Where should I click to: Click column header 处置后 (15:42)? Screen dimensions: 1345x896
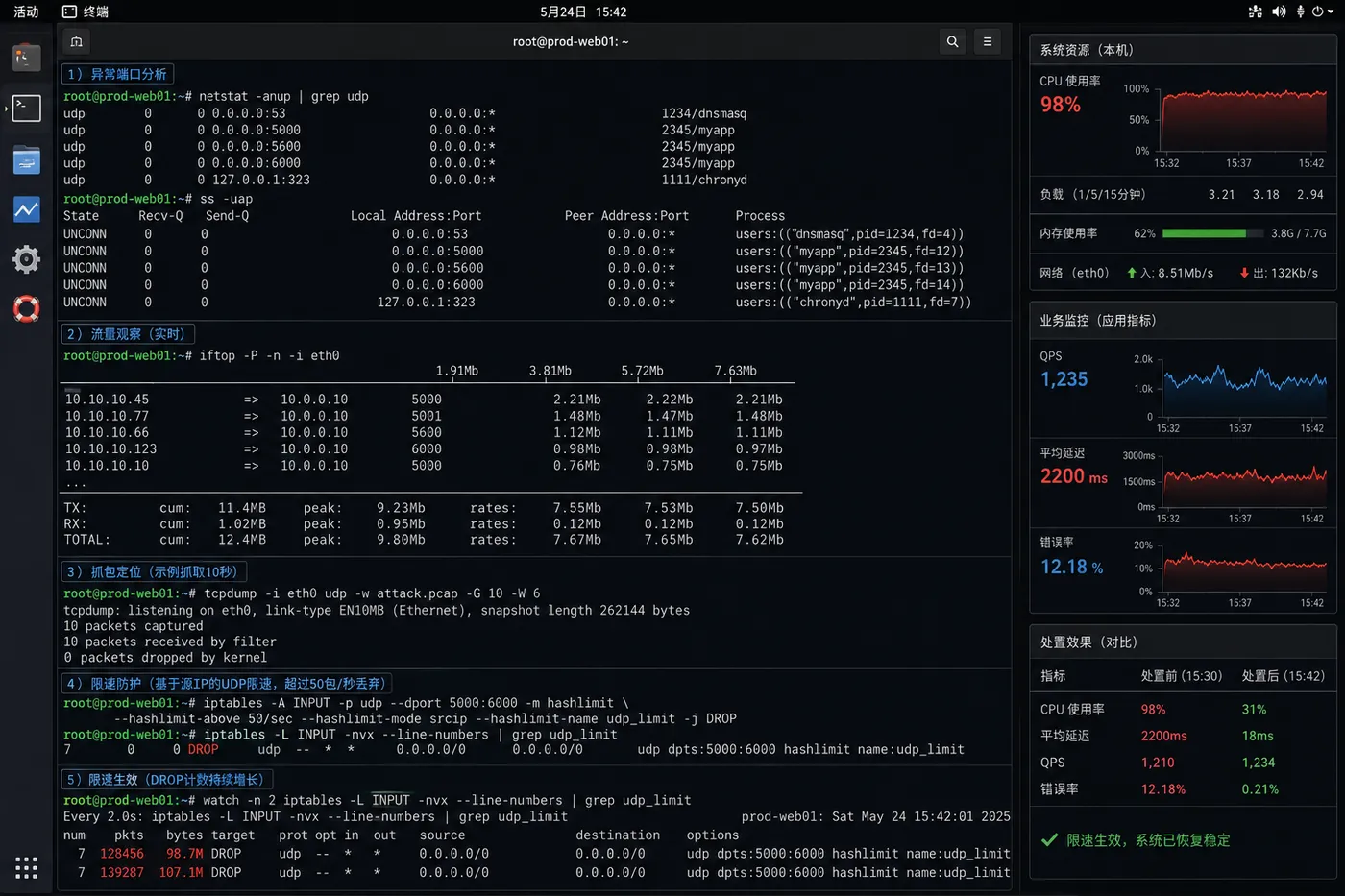coord(1284,676)
